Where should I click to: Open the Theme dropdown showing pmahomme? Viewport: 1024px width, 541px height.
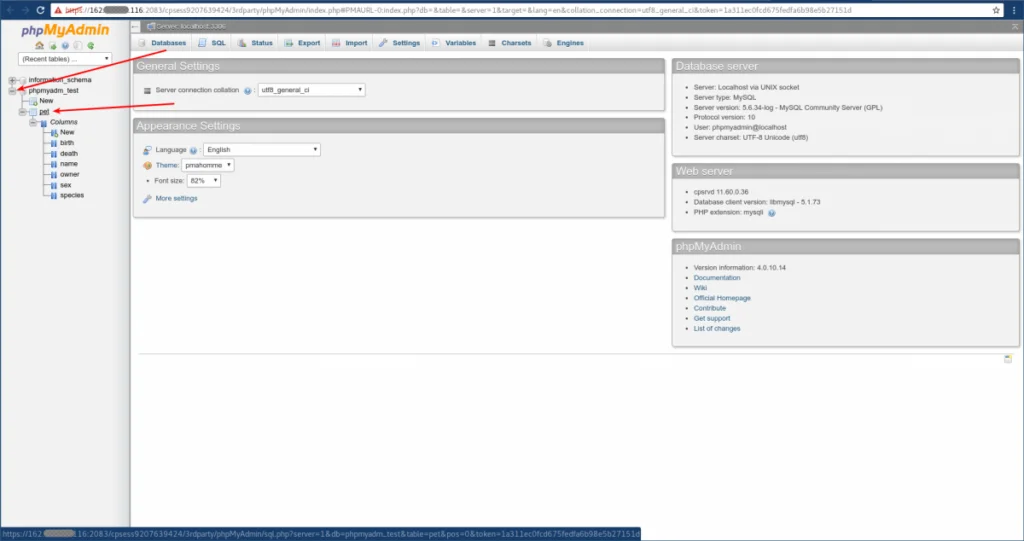(x=207, y=165)
